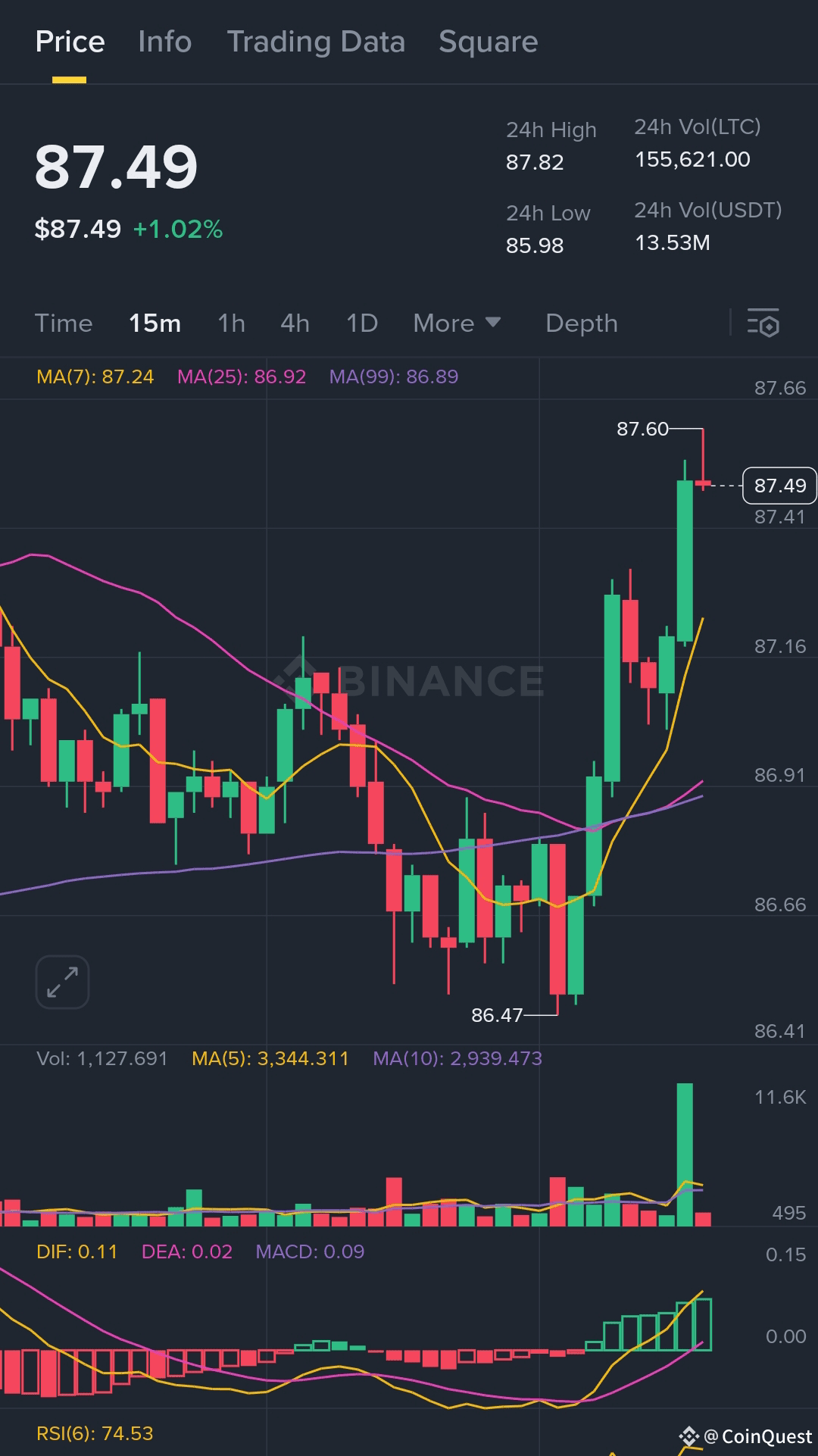Tap the CoinQuest watermark icon
The width and height of the screenshot is (818, 1456).
pyautogui.click(x=688, y=1436)
